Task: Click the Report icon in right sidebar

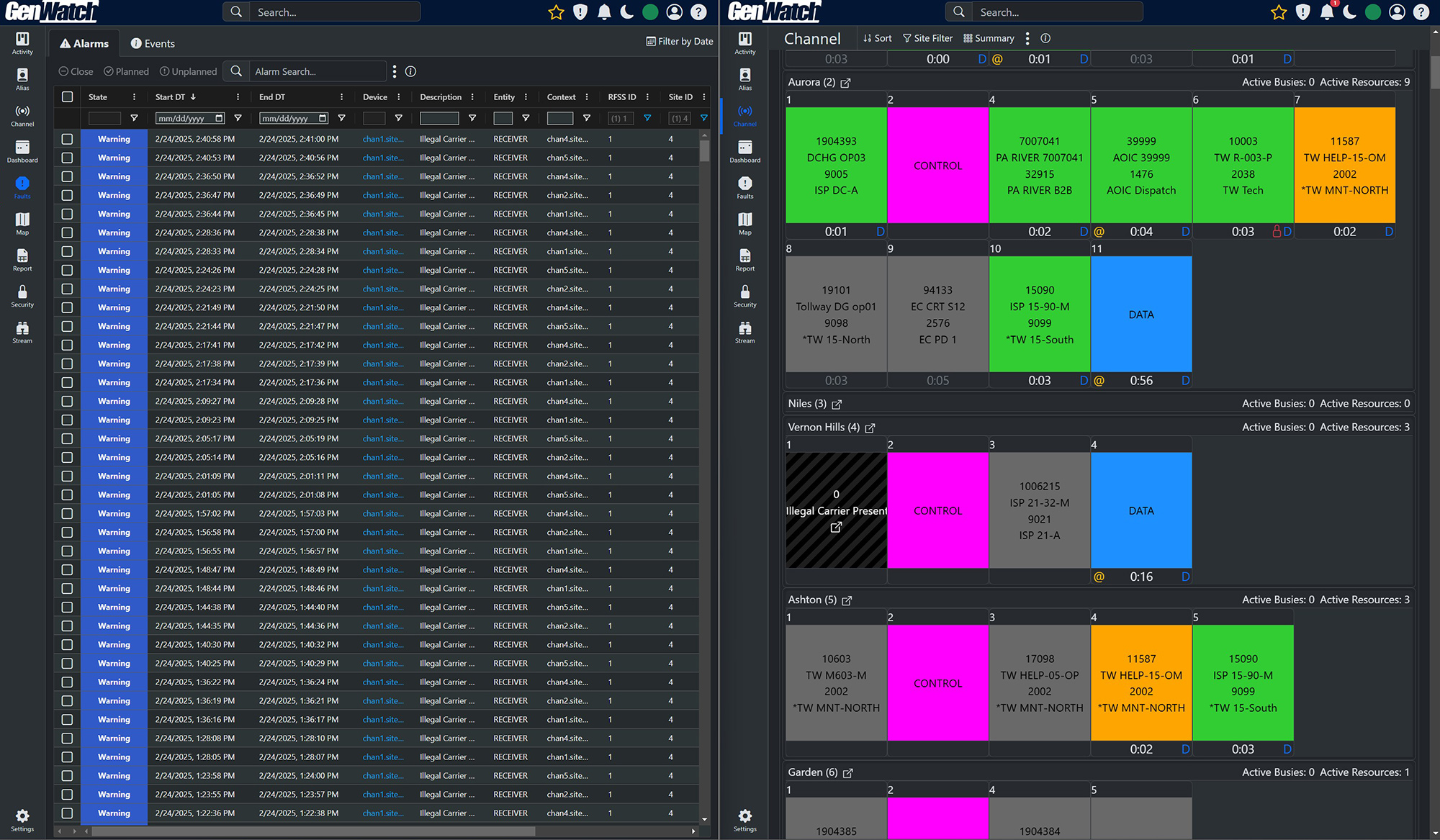Action: [745, 260]
